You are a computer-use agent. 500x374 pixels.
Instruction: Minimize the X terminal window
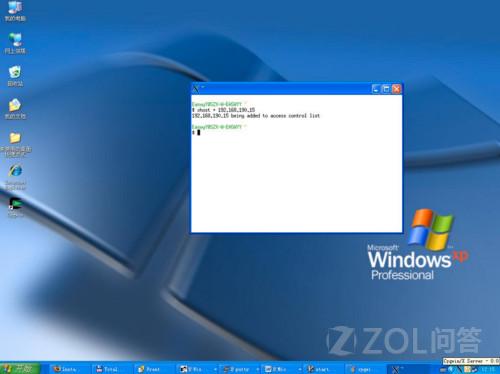click(x=376, y=89)
